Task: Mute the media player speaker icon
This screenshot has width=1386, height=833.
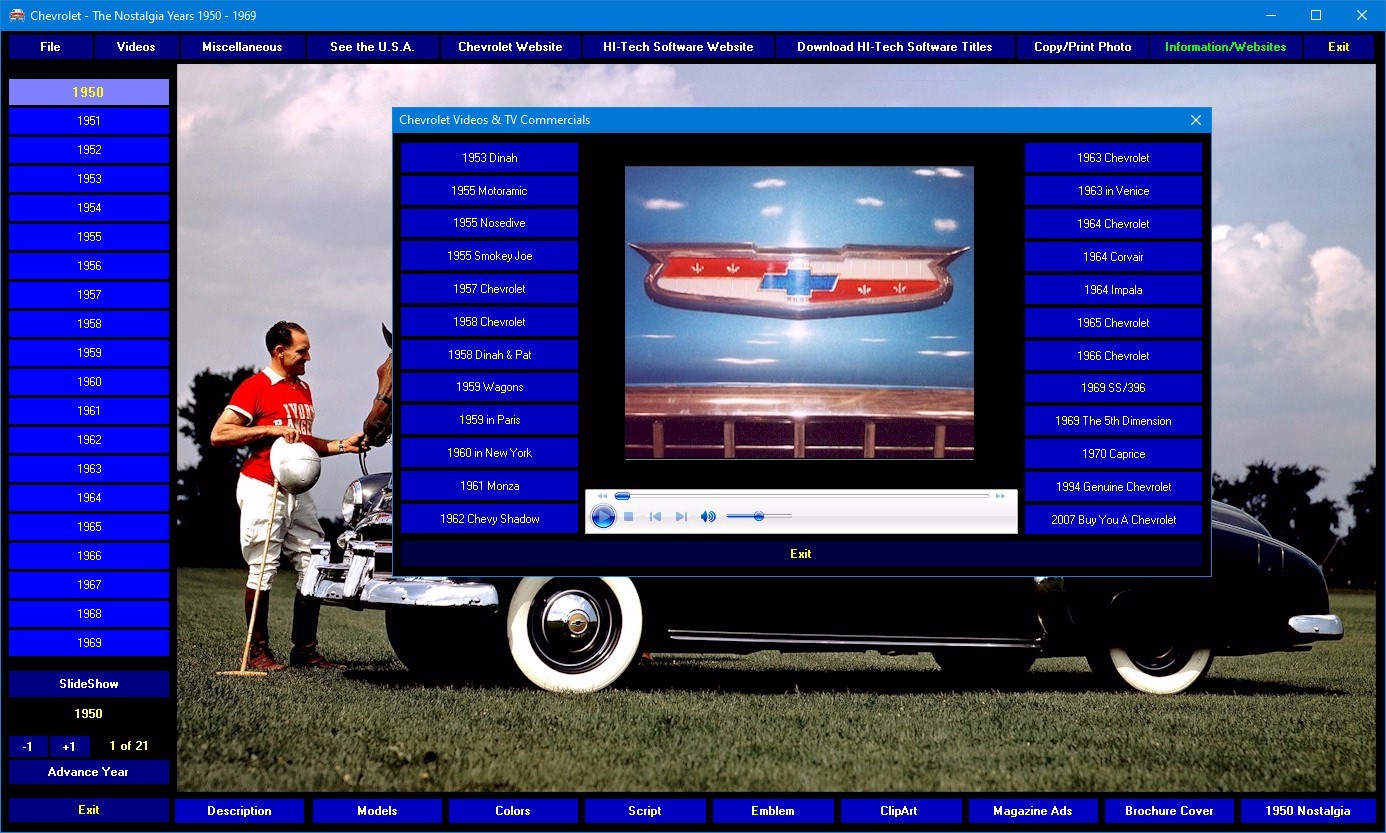Action: 708,516
